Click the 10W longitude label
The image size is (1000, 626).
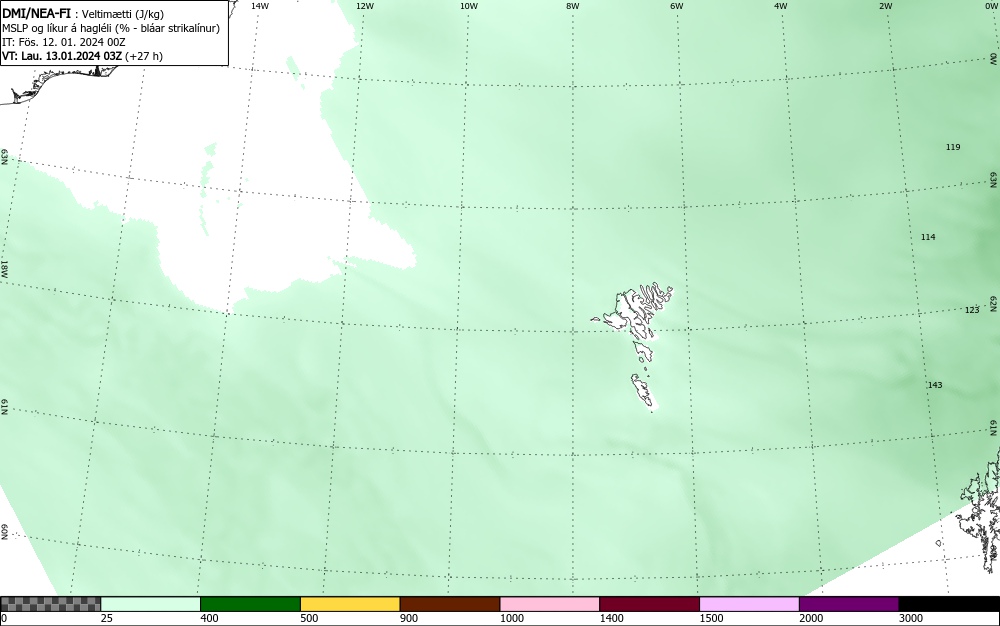pos(469,6)
